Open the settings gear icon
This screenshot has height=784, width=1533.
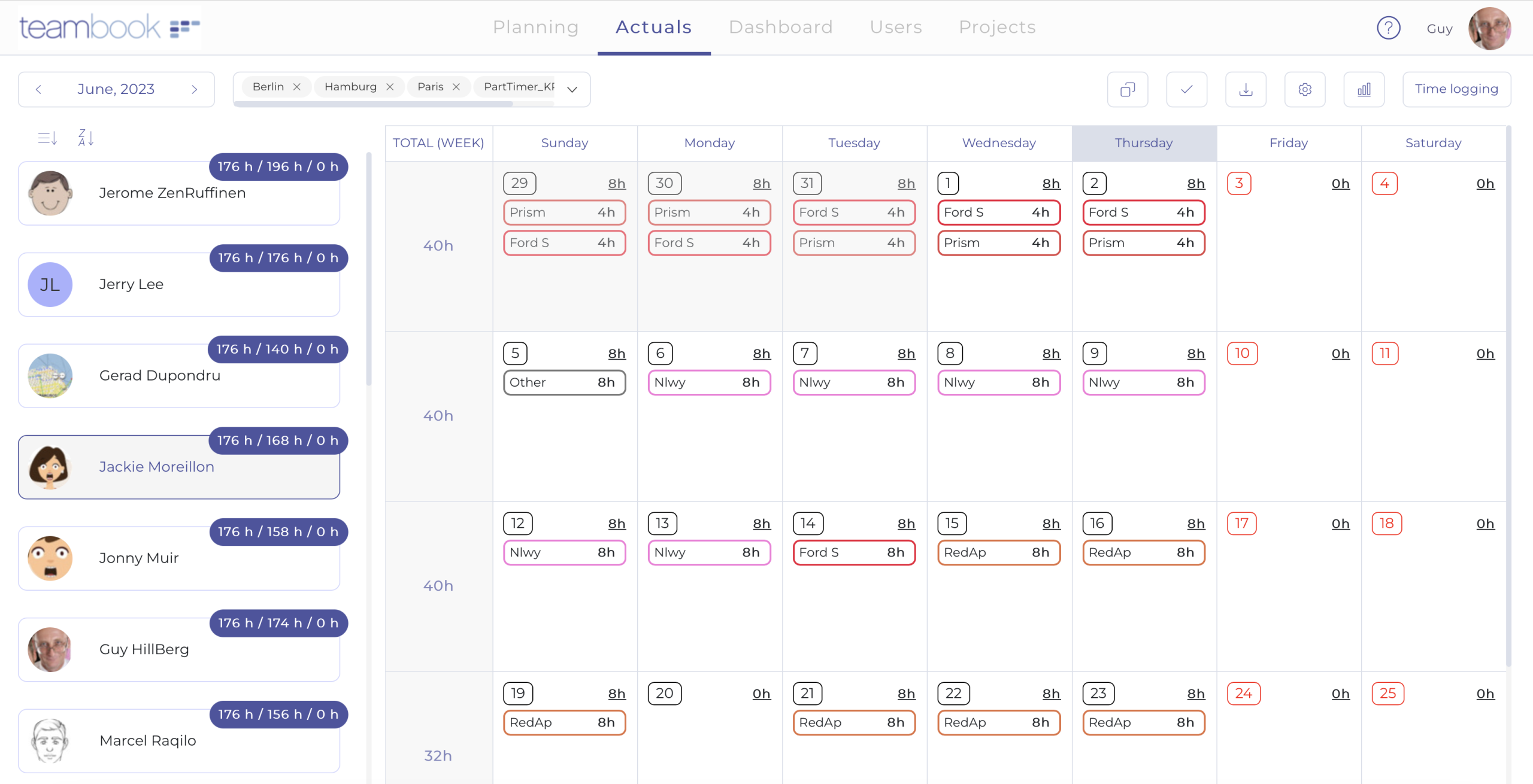(1305, 90)
